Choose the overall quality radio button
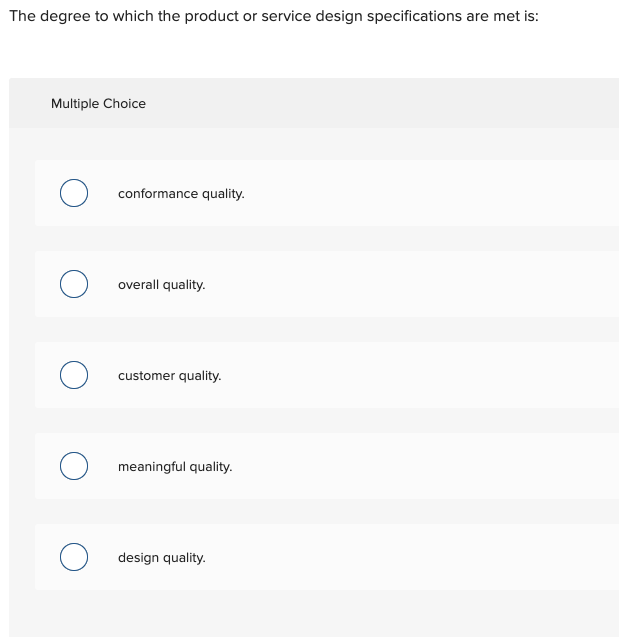 tap(73, 285)
